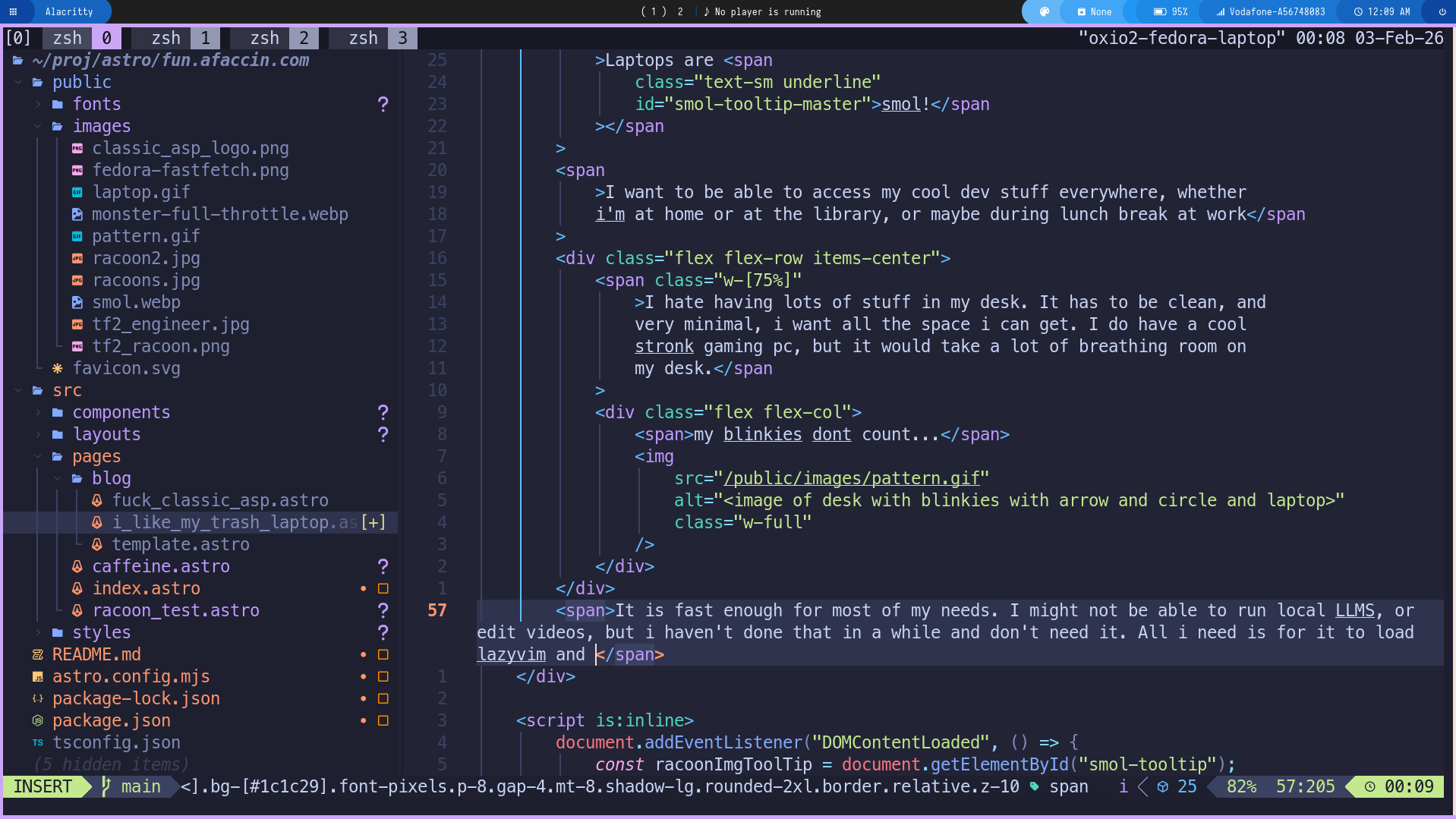Toggle the checkbox next to index.astro
The image size is (1456, 819).
383,588
